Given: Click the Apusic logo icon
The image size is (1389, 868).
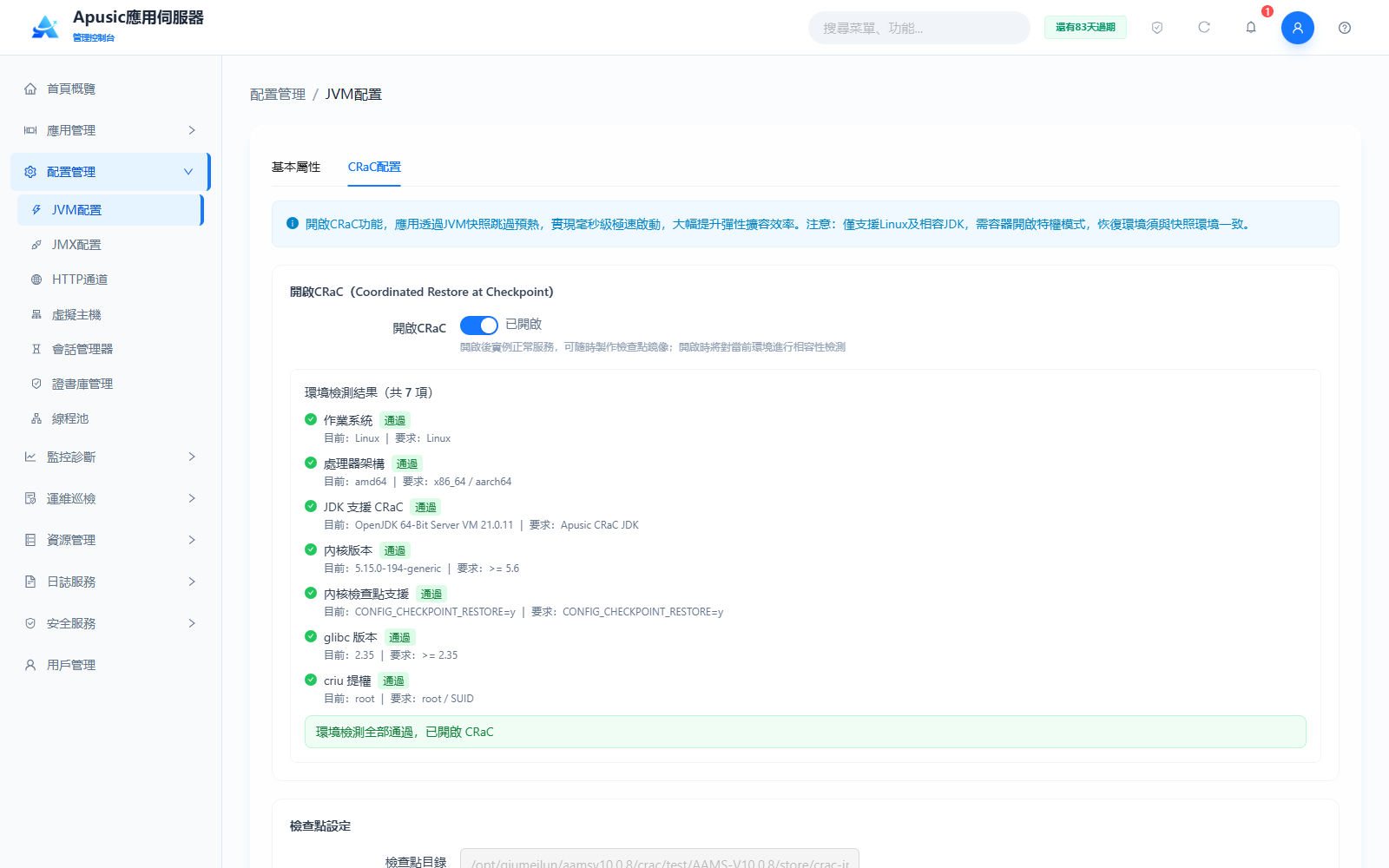Looking at the screenshot, I should point(45,27).
